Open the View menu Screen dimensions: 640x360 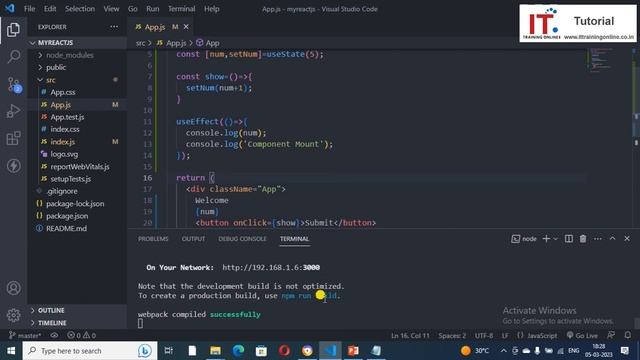click(x=111, y=9)
